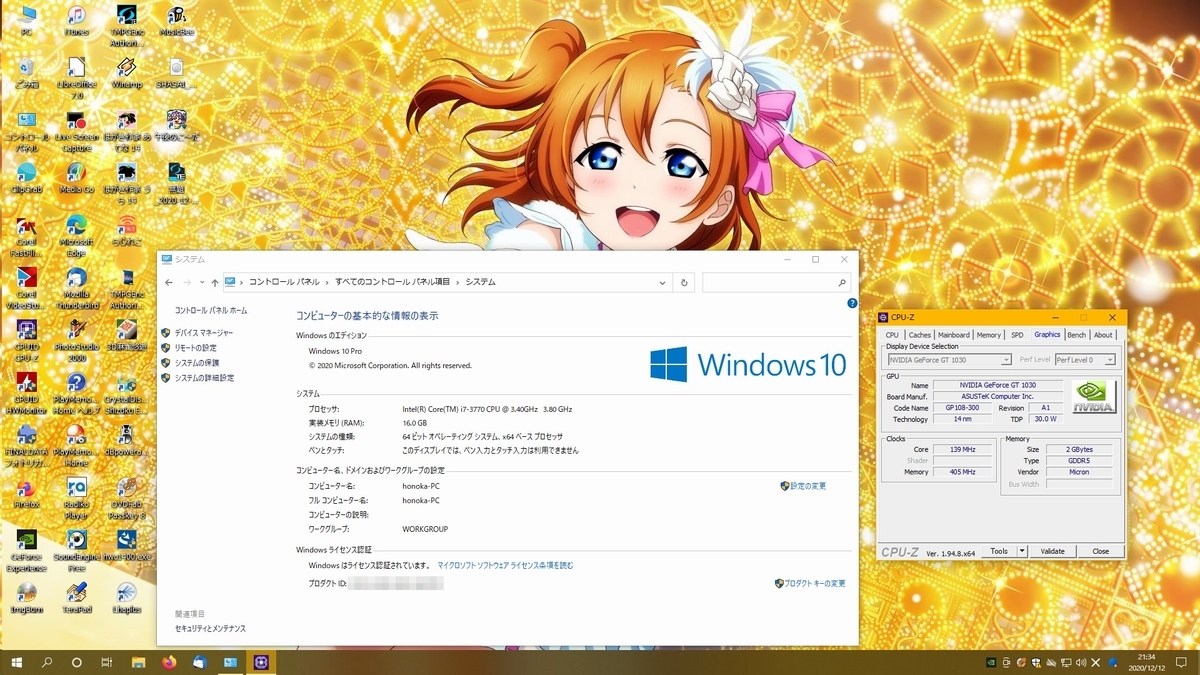1200x675 pixels.
Task: Switch to Bench tab in CPU-Z
Action: 1076,335
